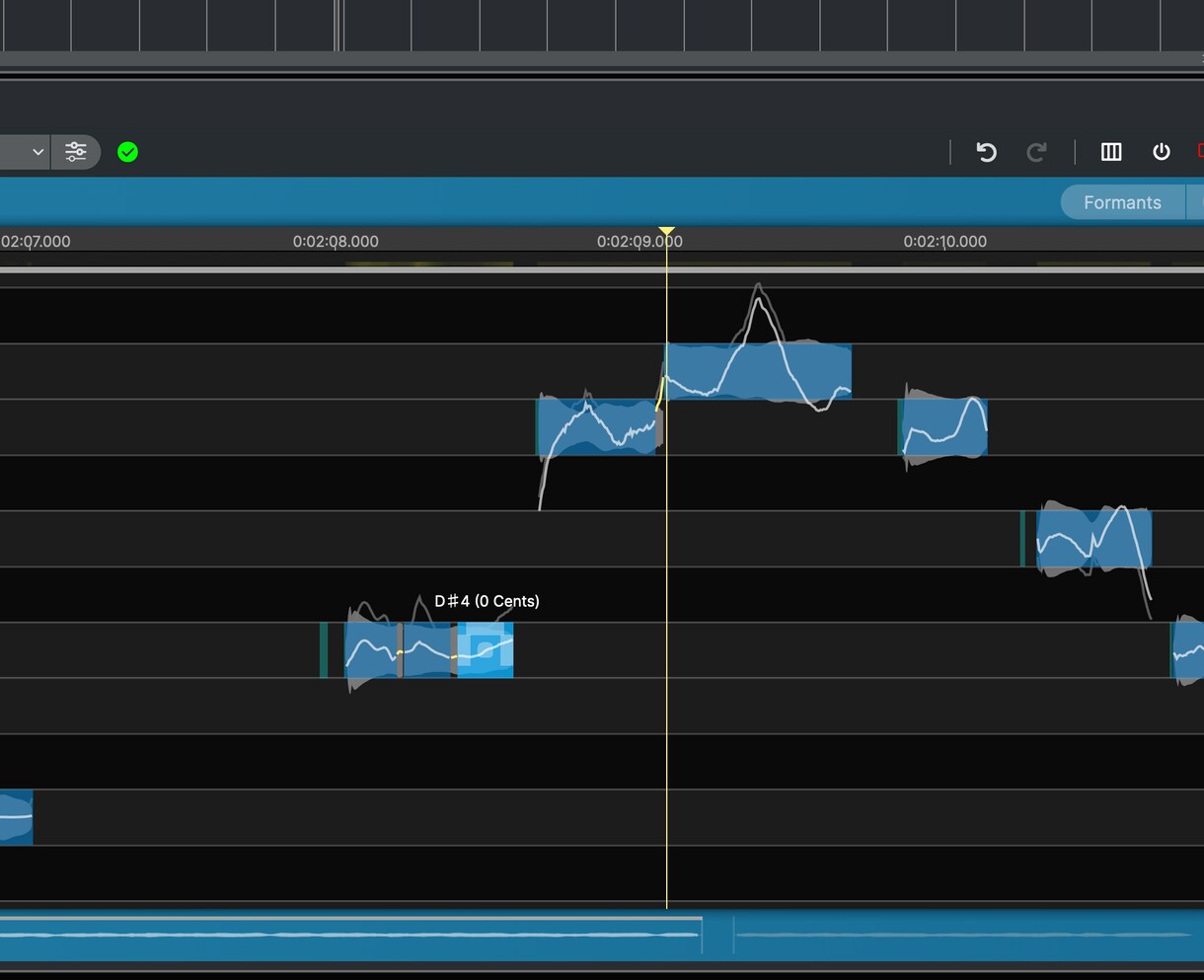Select the first note block left of D#4
The image size is (1204, 980).
426,649
